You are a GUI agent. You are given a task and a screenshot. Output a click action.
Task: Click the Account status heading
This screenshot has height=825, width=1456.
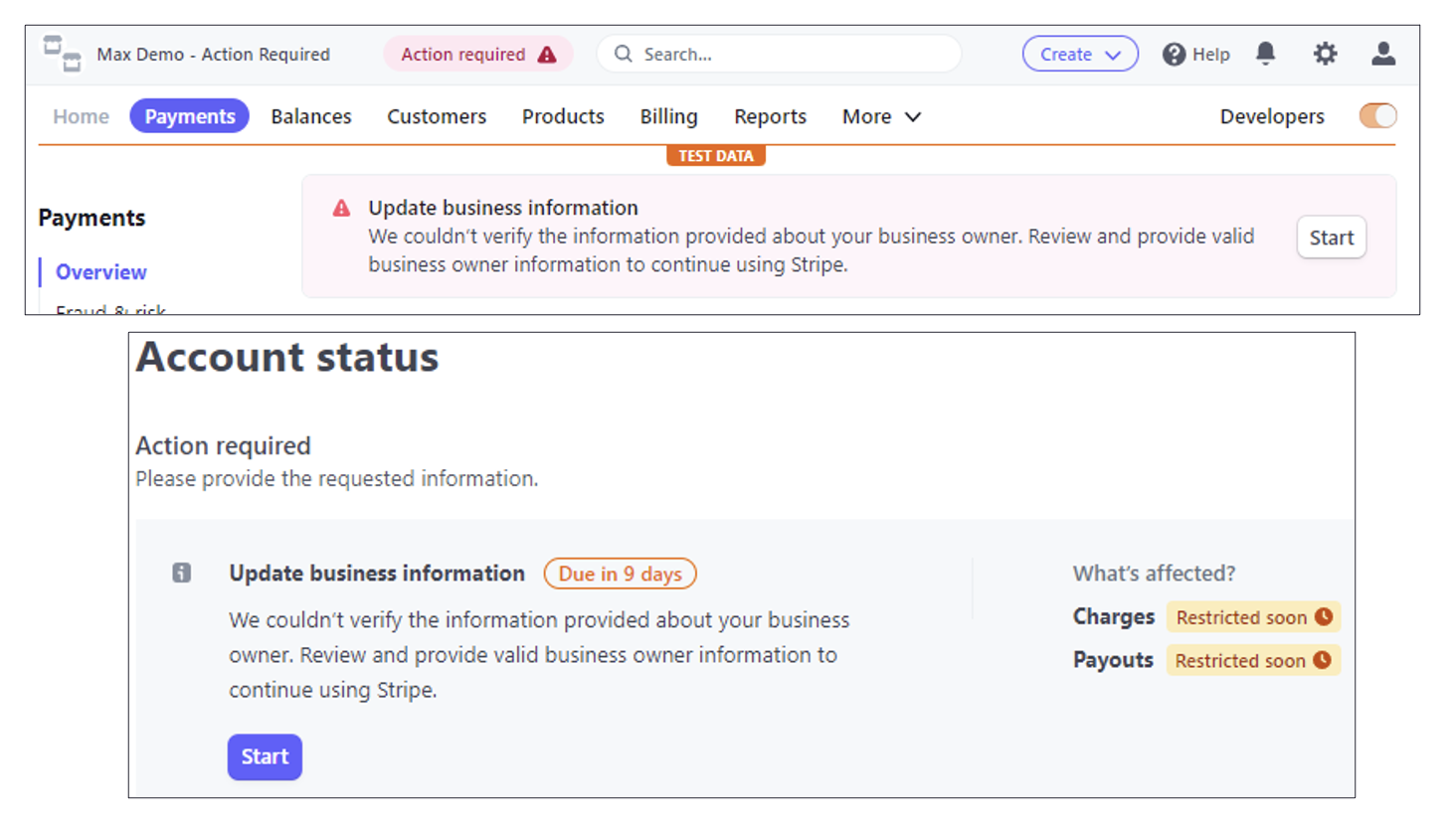point(287,357)
